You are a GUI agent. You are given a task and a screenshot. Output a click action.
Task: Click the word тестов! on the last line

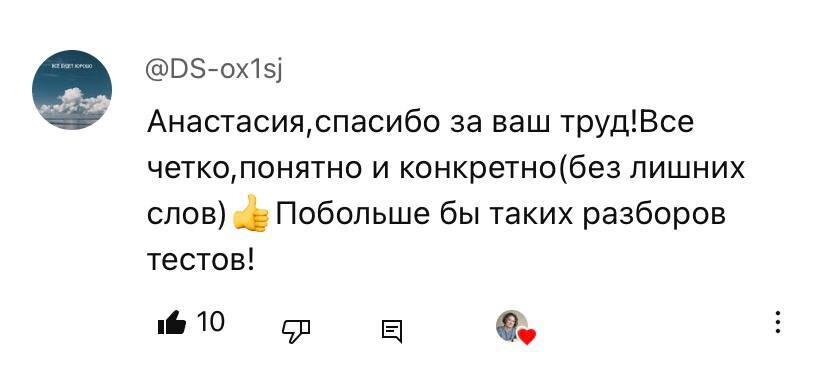pyautogui.click(x=200, y=259)
